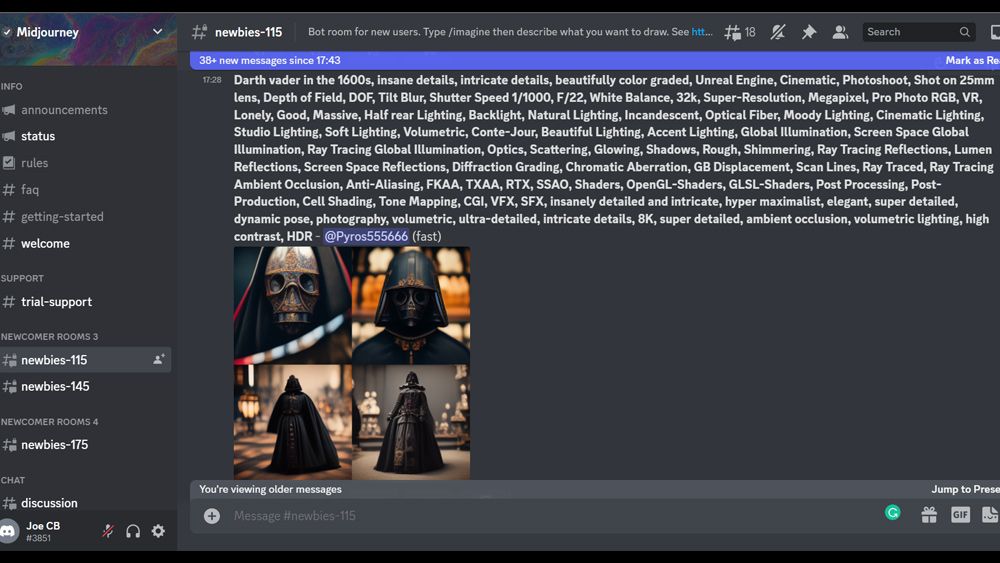Viewport: 1000px width, 563px height.
Task: Open the top-right Vader helmet image
Action: pyautogui.click(x=411, y=305)
